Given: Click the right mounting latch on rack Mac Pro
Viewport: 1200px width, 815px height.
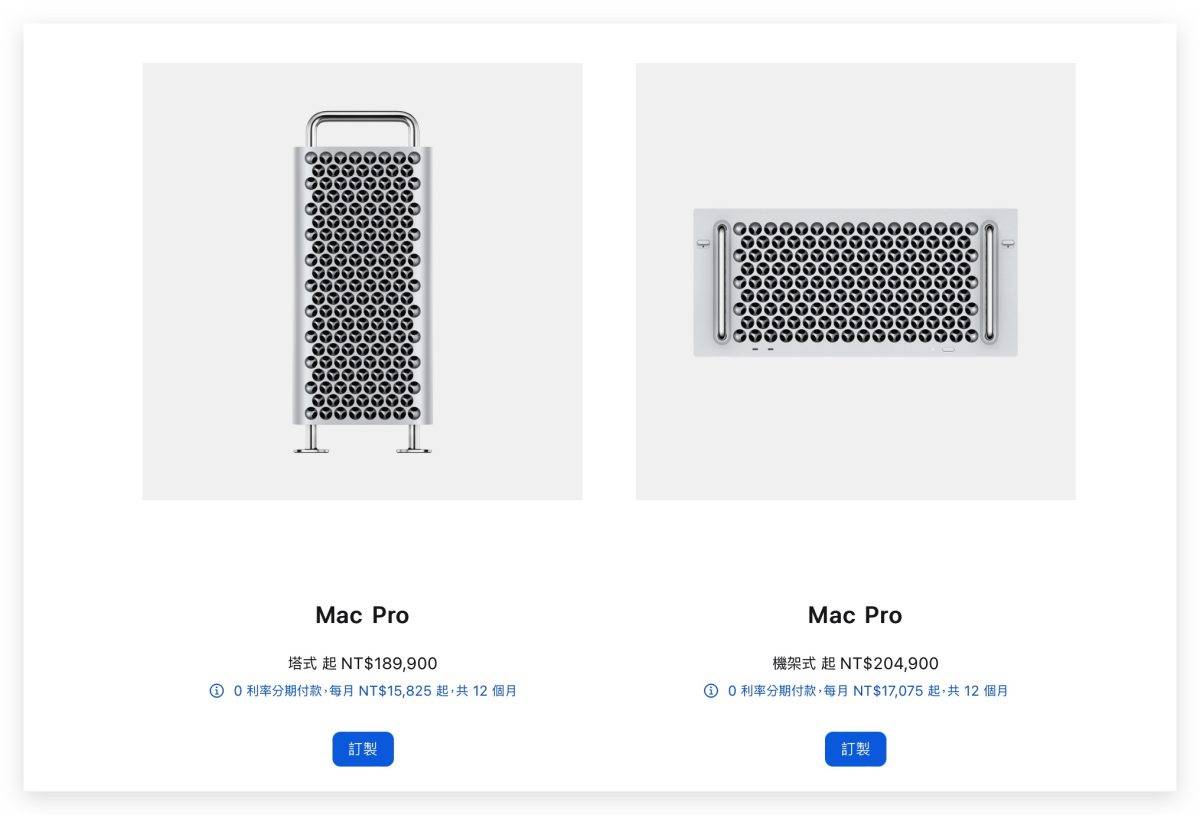Looking at the screenshot, I should click(x=1008, y=241).
